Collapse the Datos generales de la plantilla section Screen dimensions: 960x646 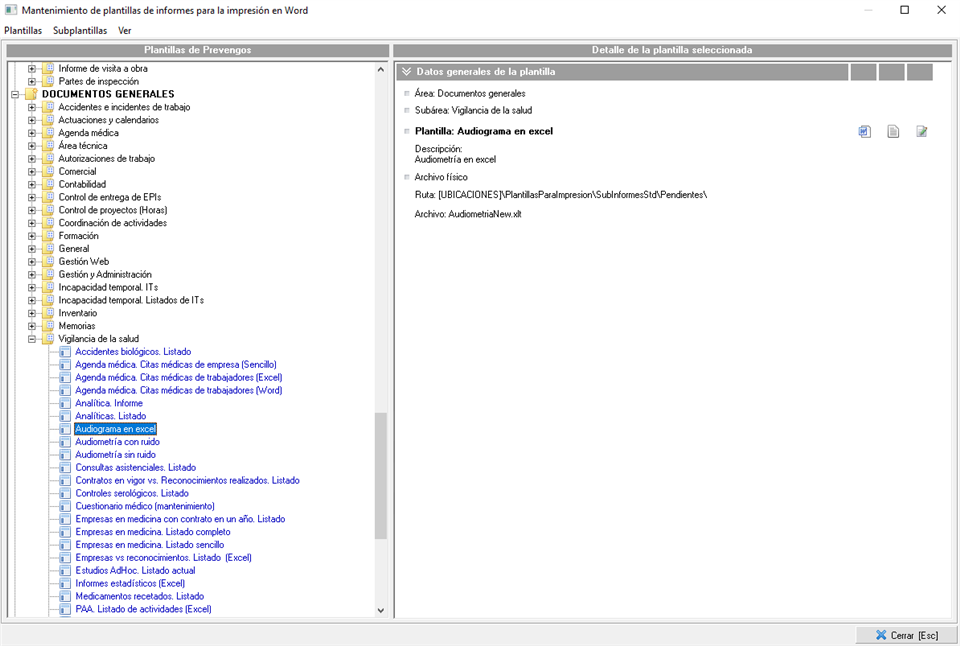(x=406, y=72)
